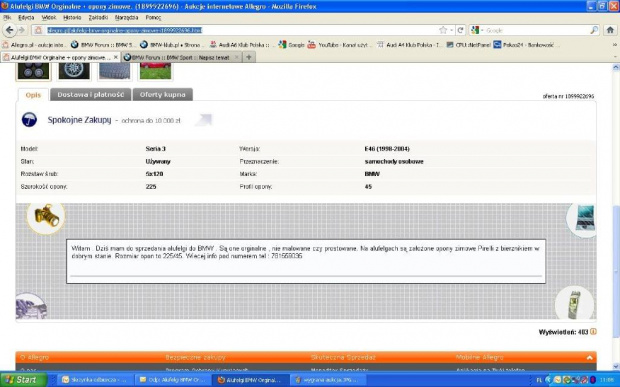This screenshot has width=620, height=387.
Task: Reload the page with the refresh icon
Action: click(460, 30)
